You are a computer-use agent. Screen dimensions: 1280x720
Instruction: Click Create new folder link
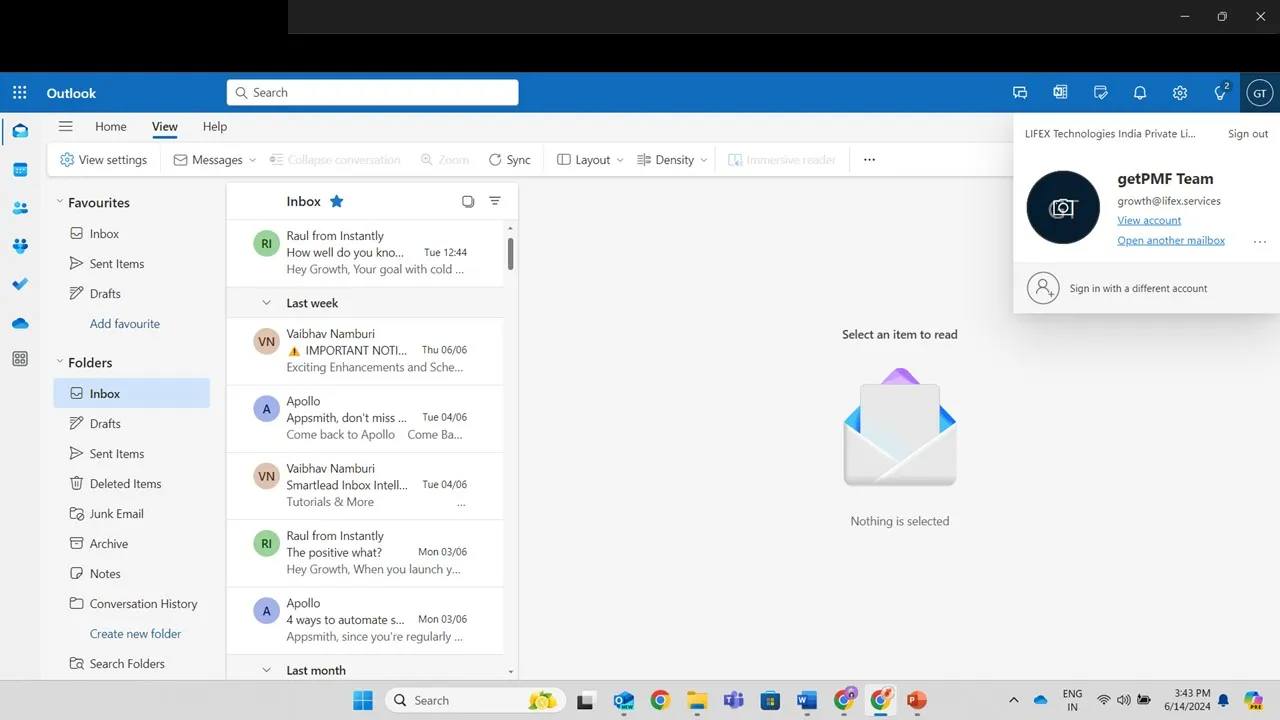[x=136, y=633]
